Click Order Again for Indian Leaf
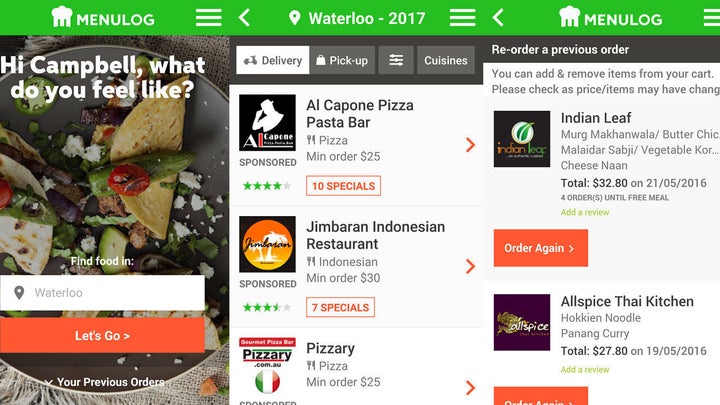The image size is (720, 405). click(x=540, y=248)
